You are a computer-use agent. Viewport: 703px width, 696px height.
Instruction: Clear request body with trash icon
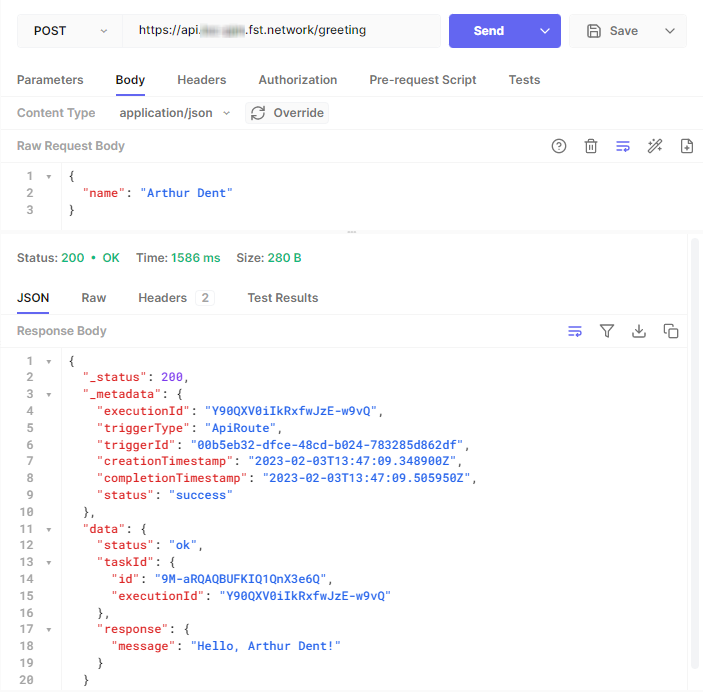[x=591, y=146]
